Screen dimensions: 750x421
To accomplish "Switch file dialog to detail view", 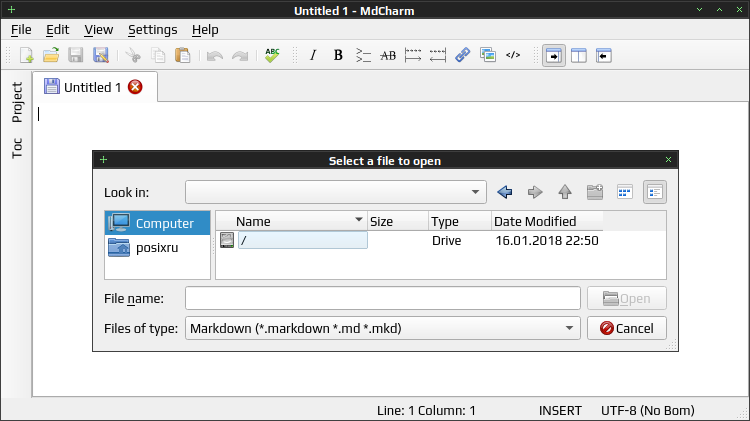I will (655, 192).
